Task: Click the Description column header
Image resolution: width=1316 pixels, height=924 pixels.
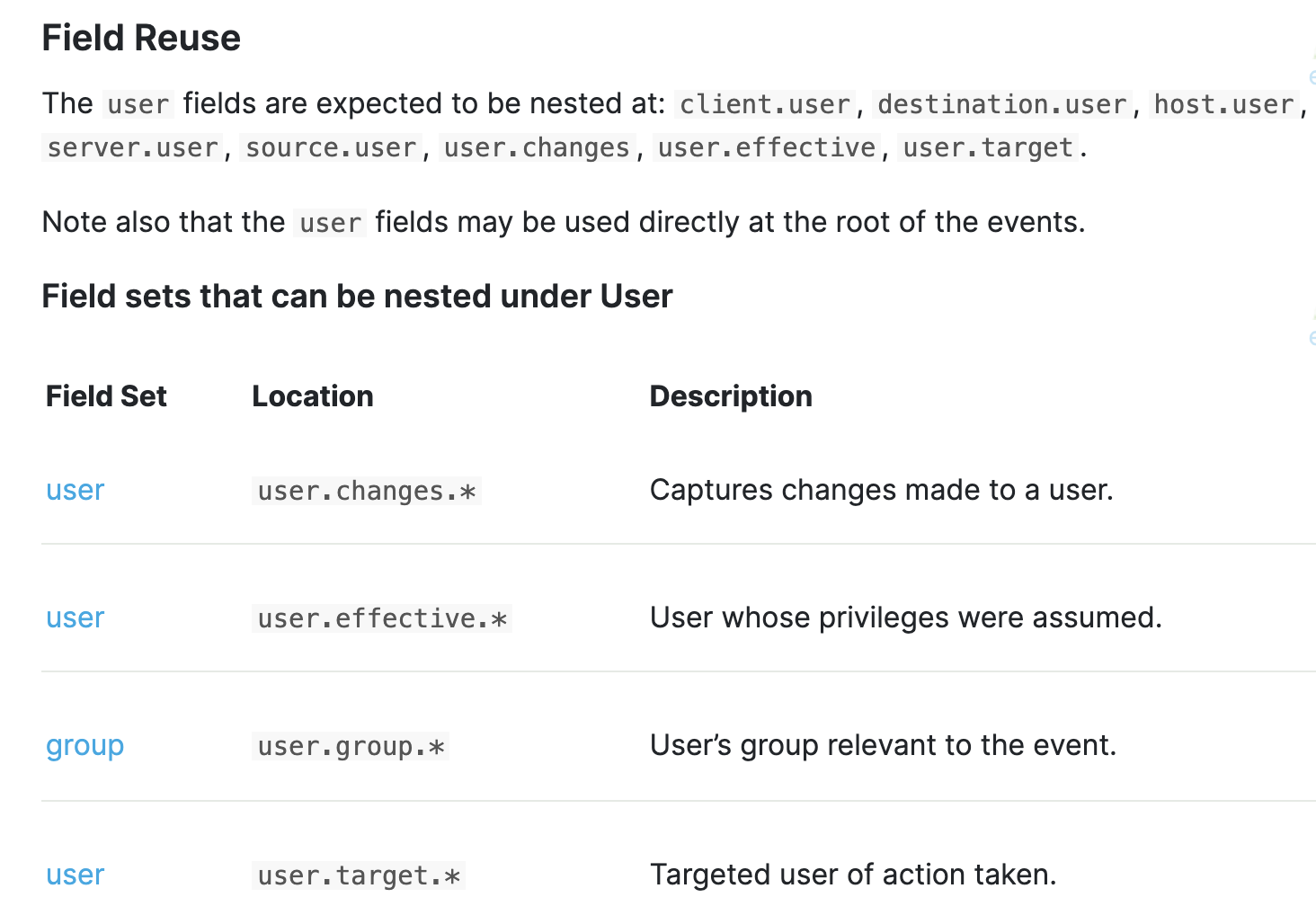Action: click(x=731, y=396)
